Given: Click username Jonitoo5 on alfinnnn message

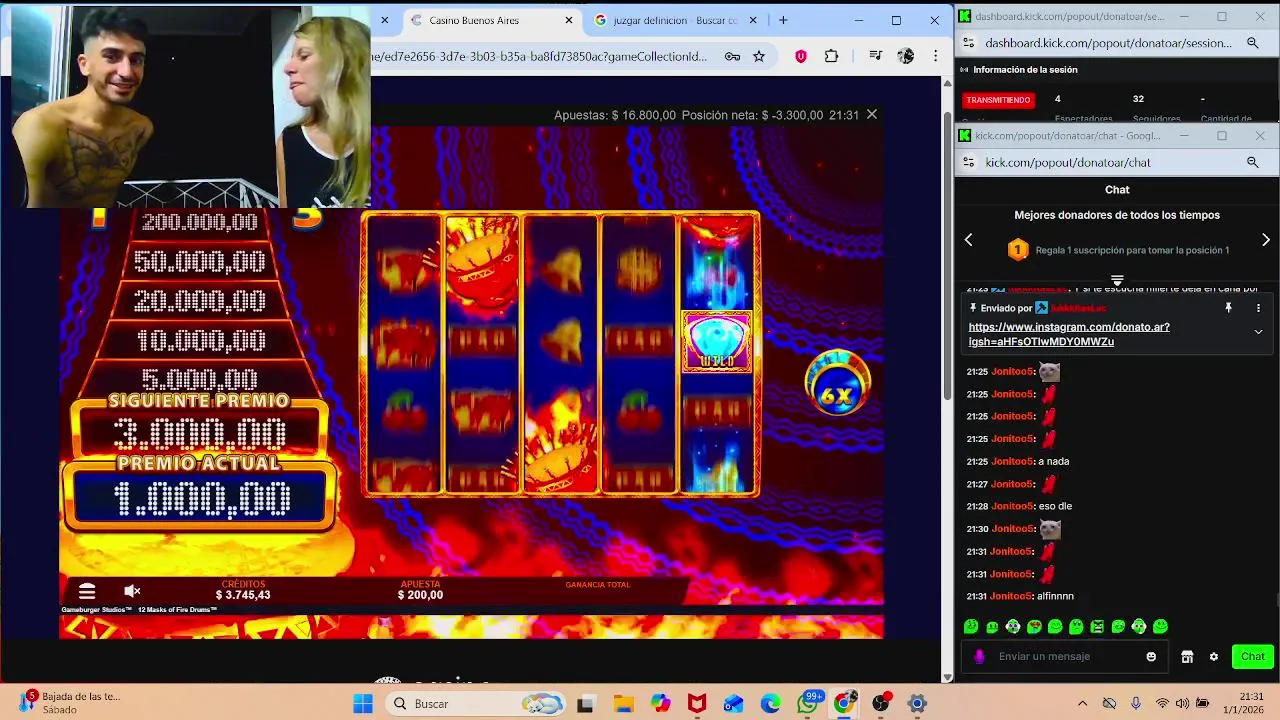Looking at the screenshot, I should [1011, 596].
